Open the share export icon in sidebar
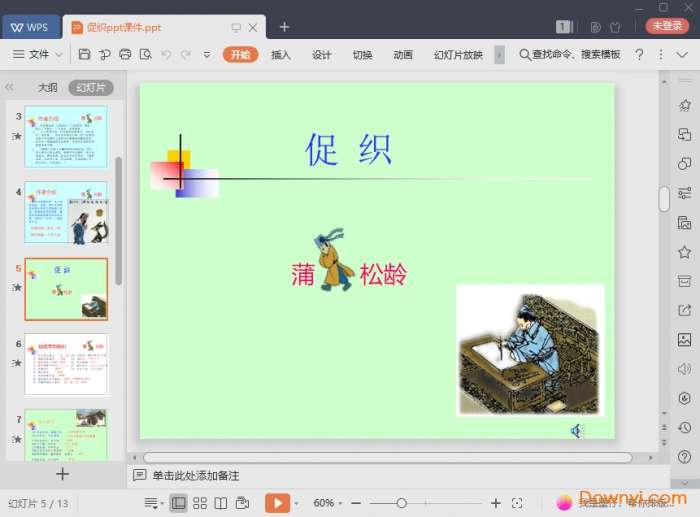The width and height of the screenshot is (700, 517). 684,310
